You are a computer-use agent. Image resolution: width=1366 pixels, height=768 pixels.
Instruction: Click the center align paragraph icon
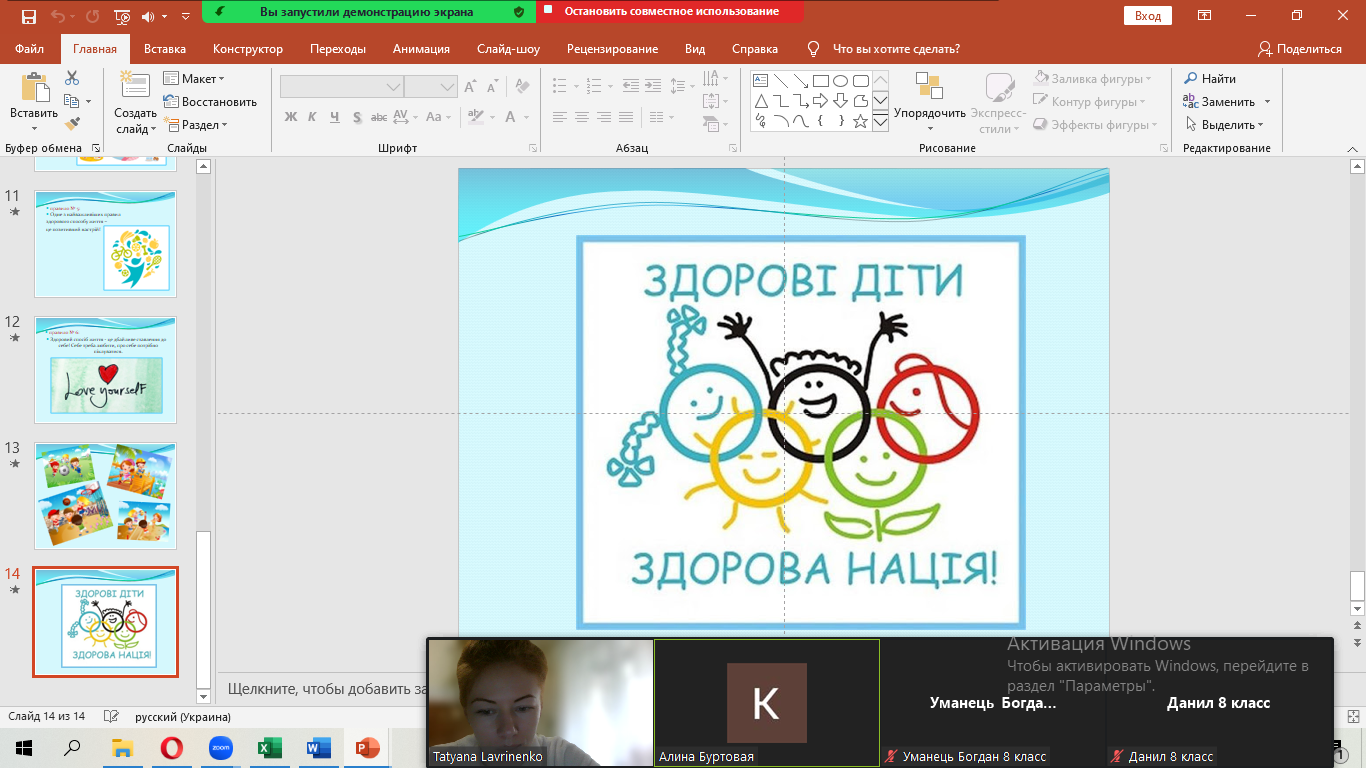click(x=582, y=117)
